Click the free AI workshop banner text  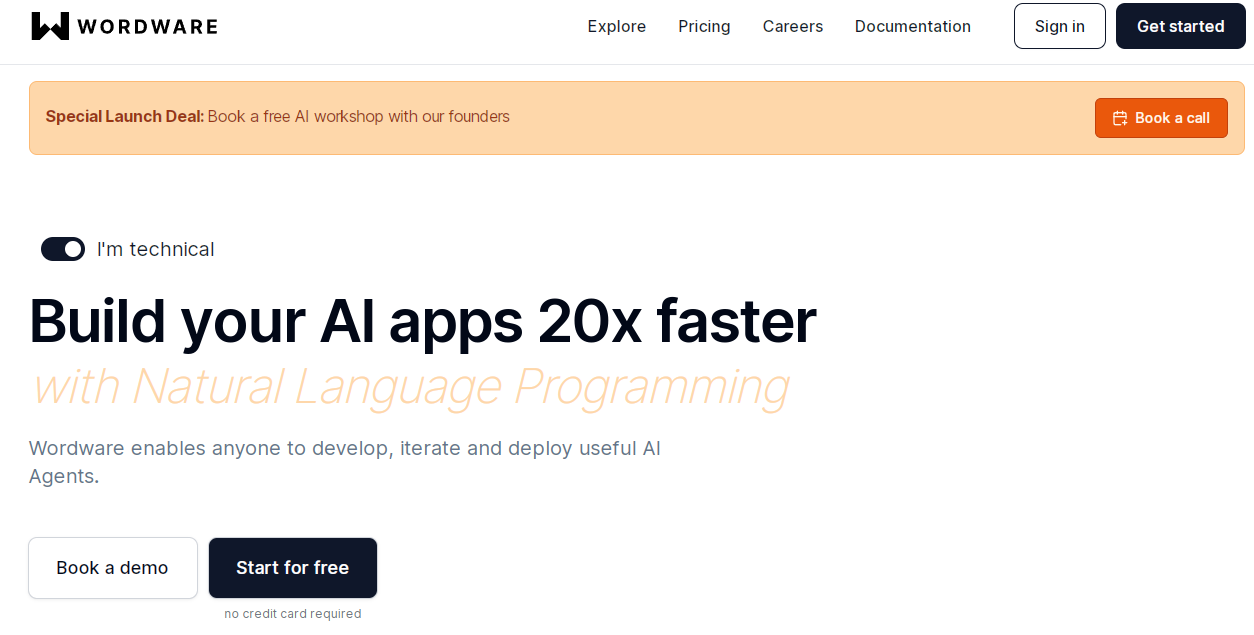click(358, 117)
